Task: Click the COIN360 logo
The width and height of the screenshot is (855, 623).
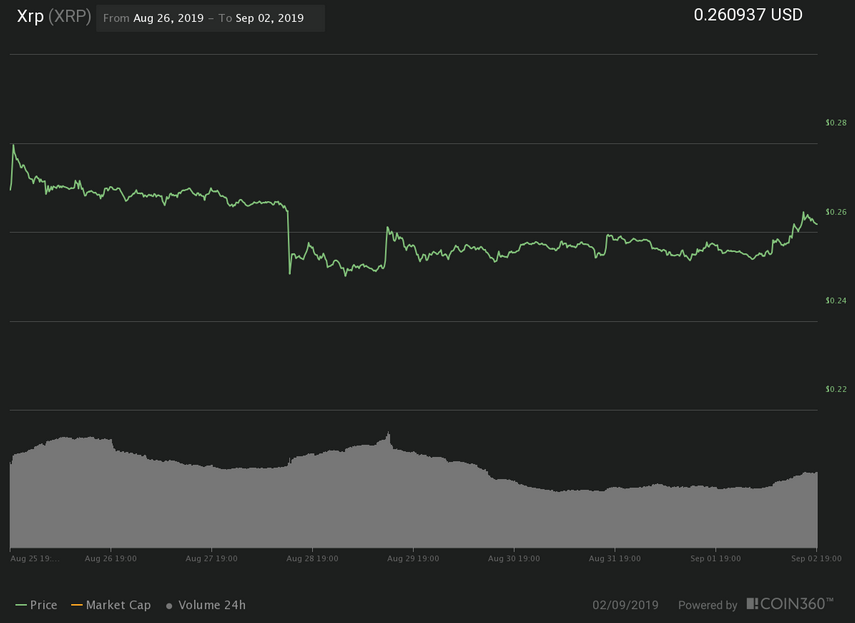Action: click(790, 604)
